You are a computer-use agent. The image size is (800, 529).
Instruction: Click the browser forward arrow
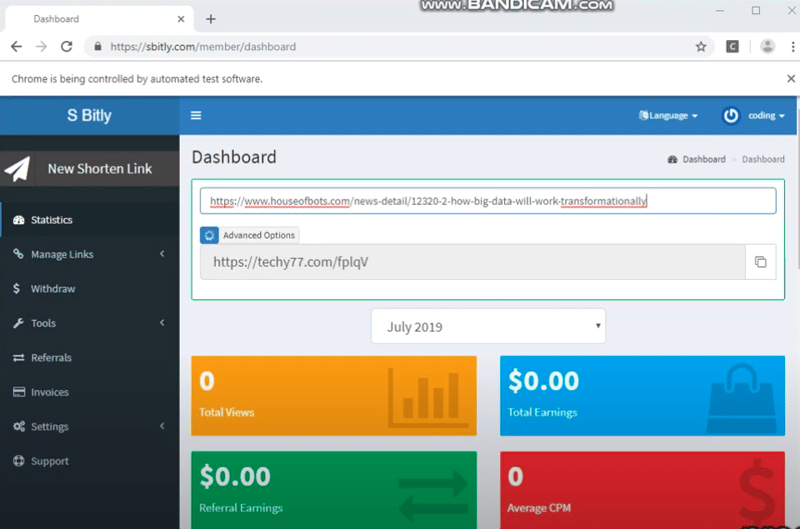coord(41,46)
